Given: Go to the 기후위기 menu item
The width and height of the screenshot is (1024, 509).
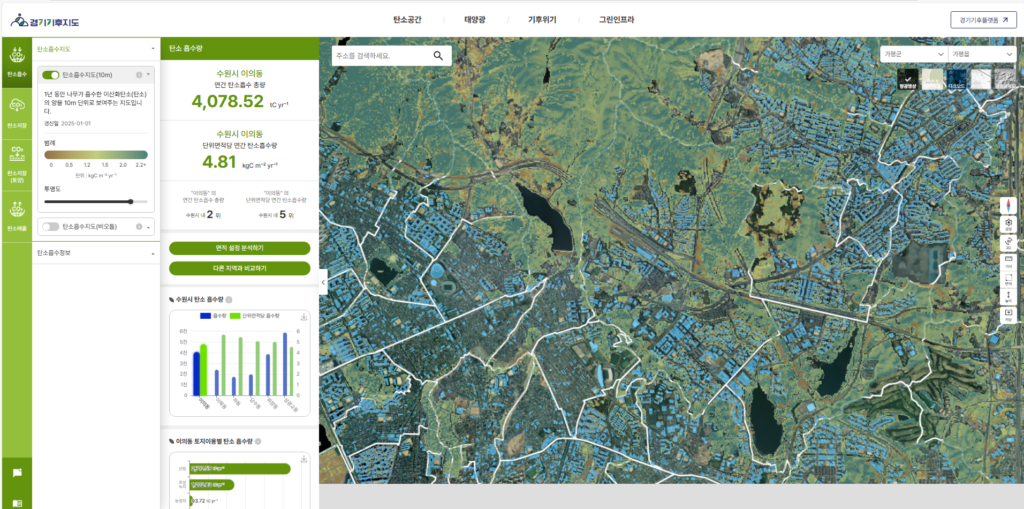Looking at the screenshot, I should coord(541,20).
